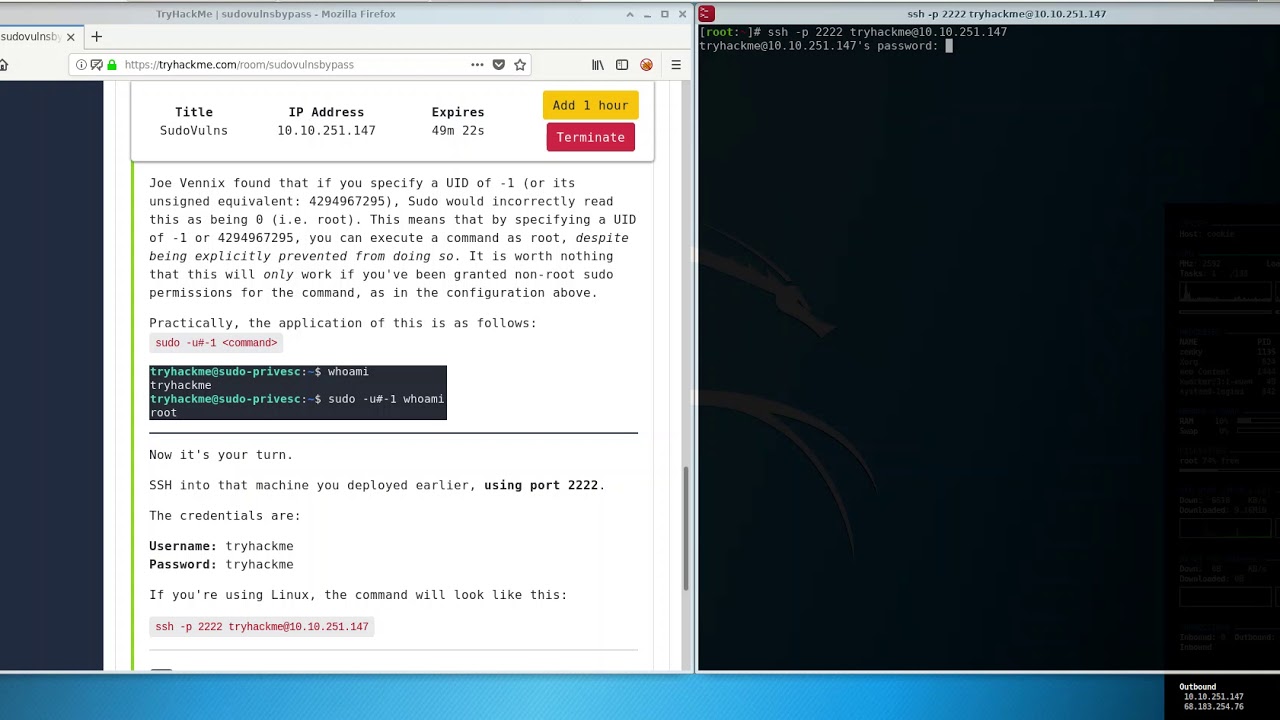Click the whoami terminal screenshot image

coord(298,392)
